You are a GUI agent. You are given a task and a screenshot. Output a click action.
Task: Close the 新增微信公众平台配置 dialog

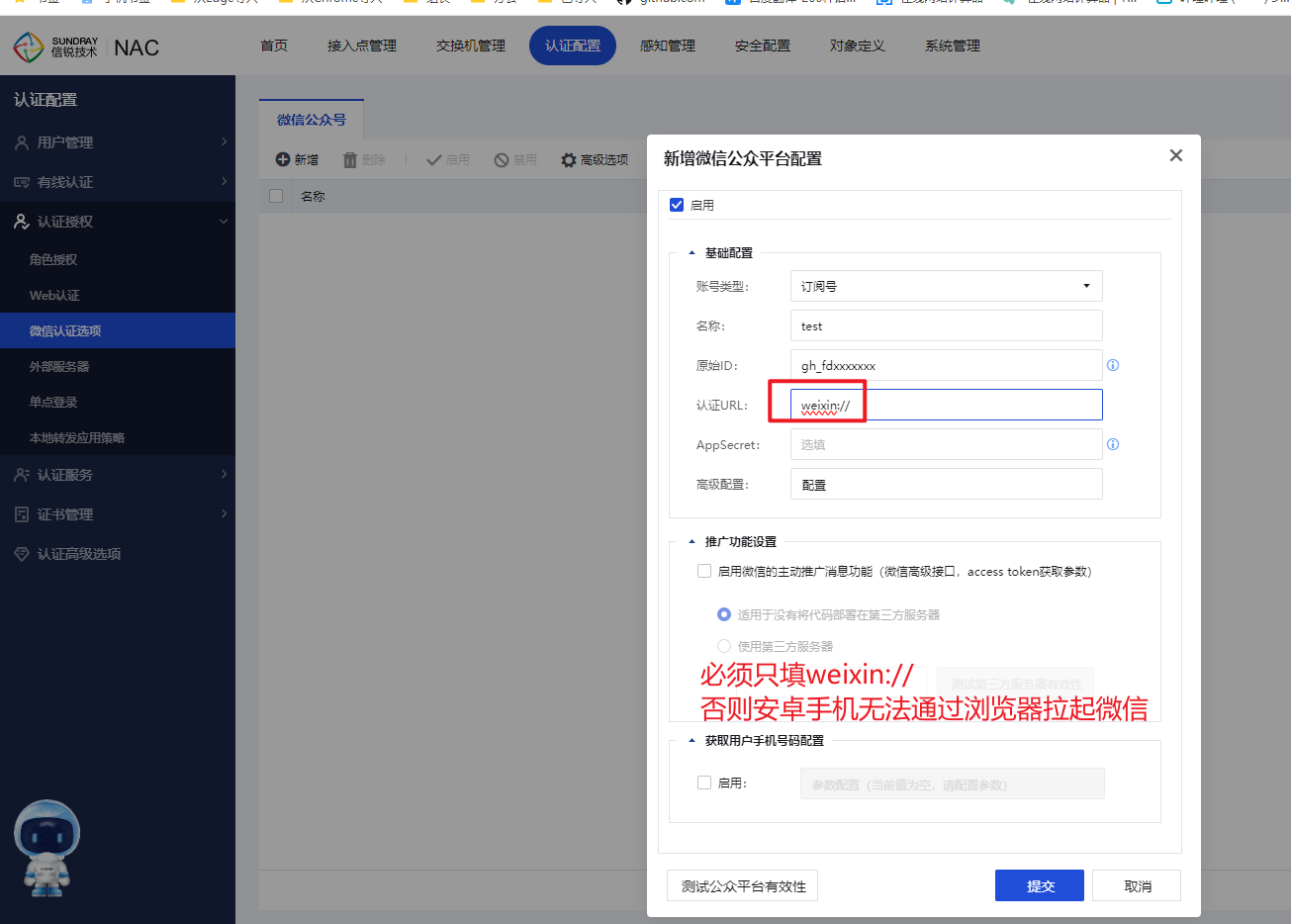(x=1175, y=155)
